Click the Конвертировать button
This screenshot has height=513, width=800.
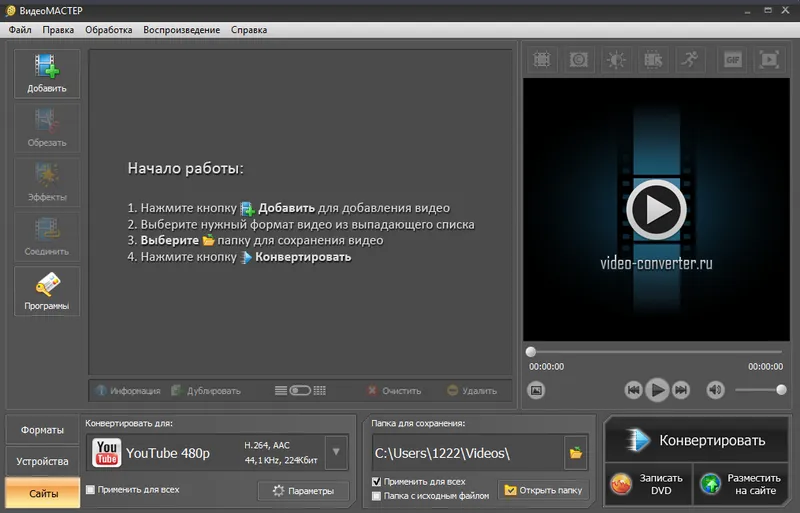[697, 440]
